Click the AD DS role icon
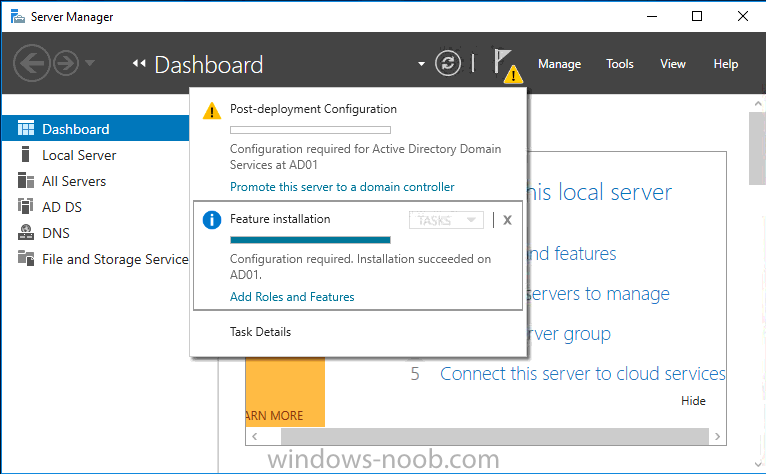The image size is (766, 474). tap(25, 206)
